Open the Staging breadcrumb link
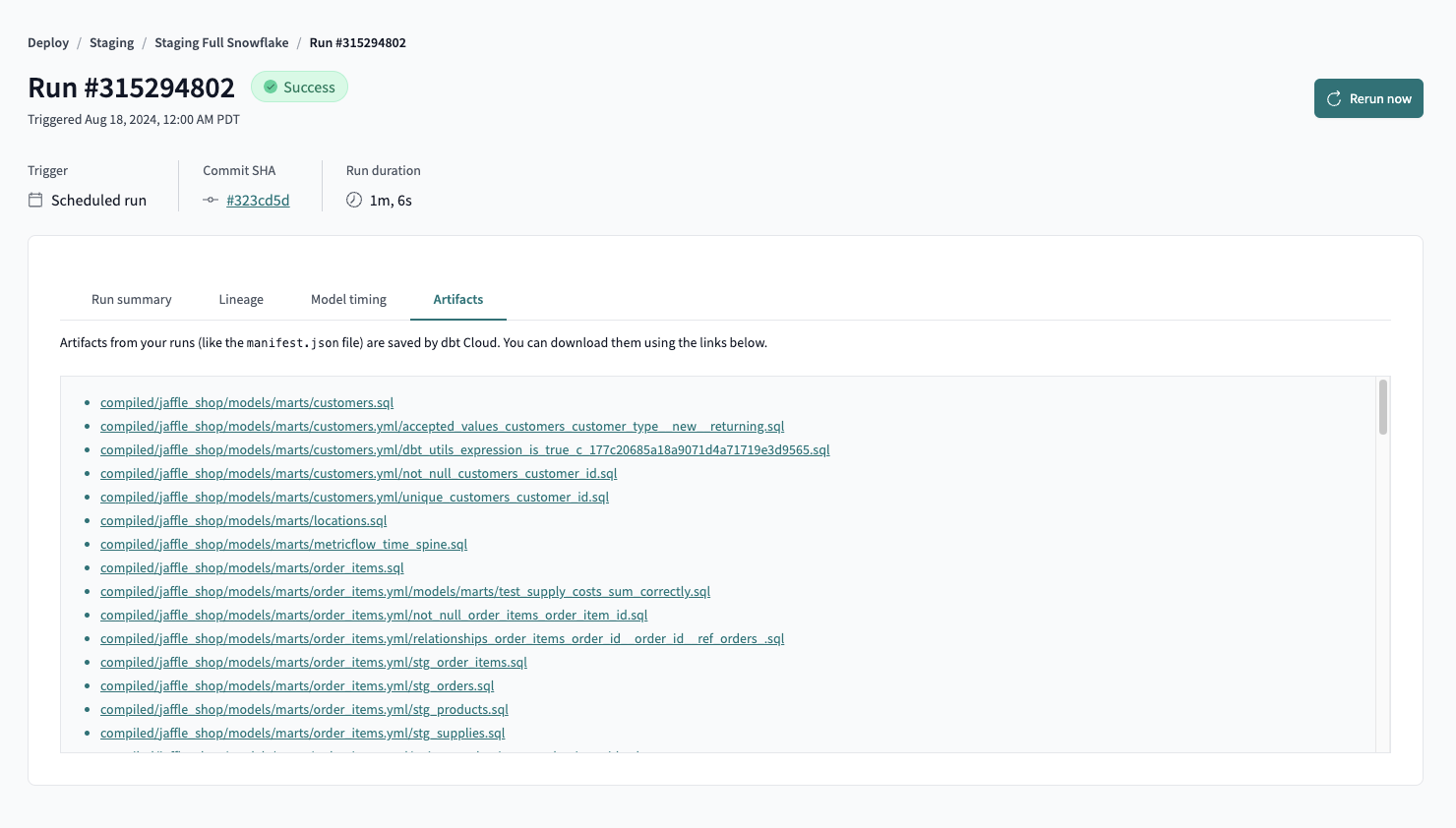The image size is (1456, 828). (111, 42)
